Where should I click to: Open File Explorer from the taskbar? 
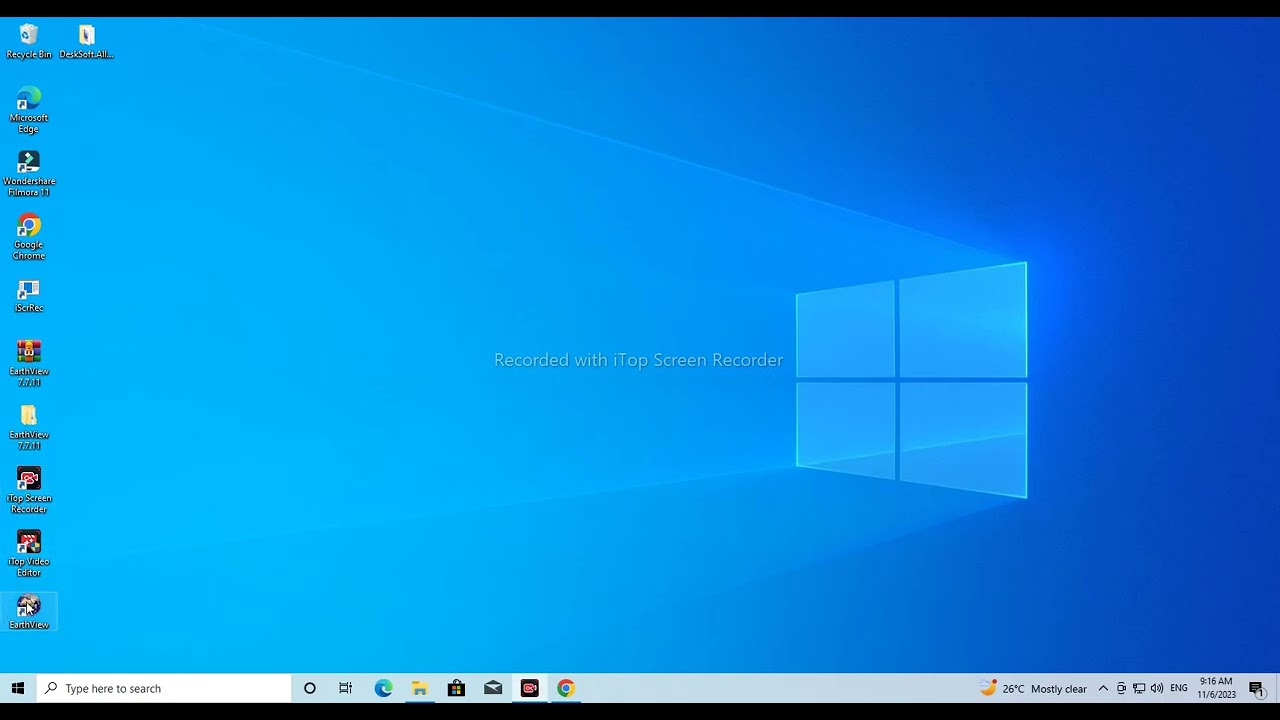tap(420, 688)
